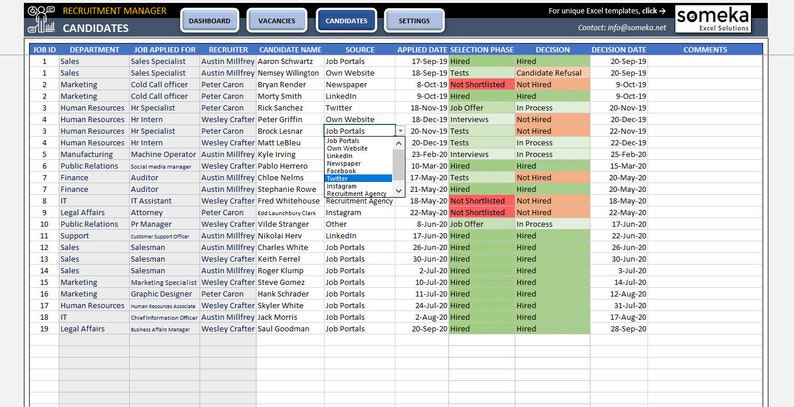Click Saul Goodman candidate name cell
The height and width of the screenshot is (407, 794).
click(x=290, y=329)
